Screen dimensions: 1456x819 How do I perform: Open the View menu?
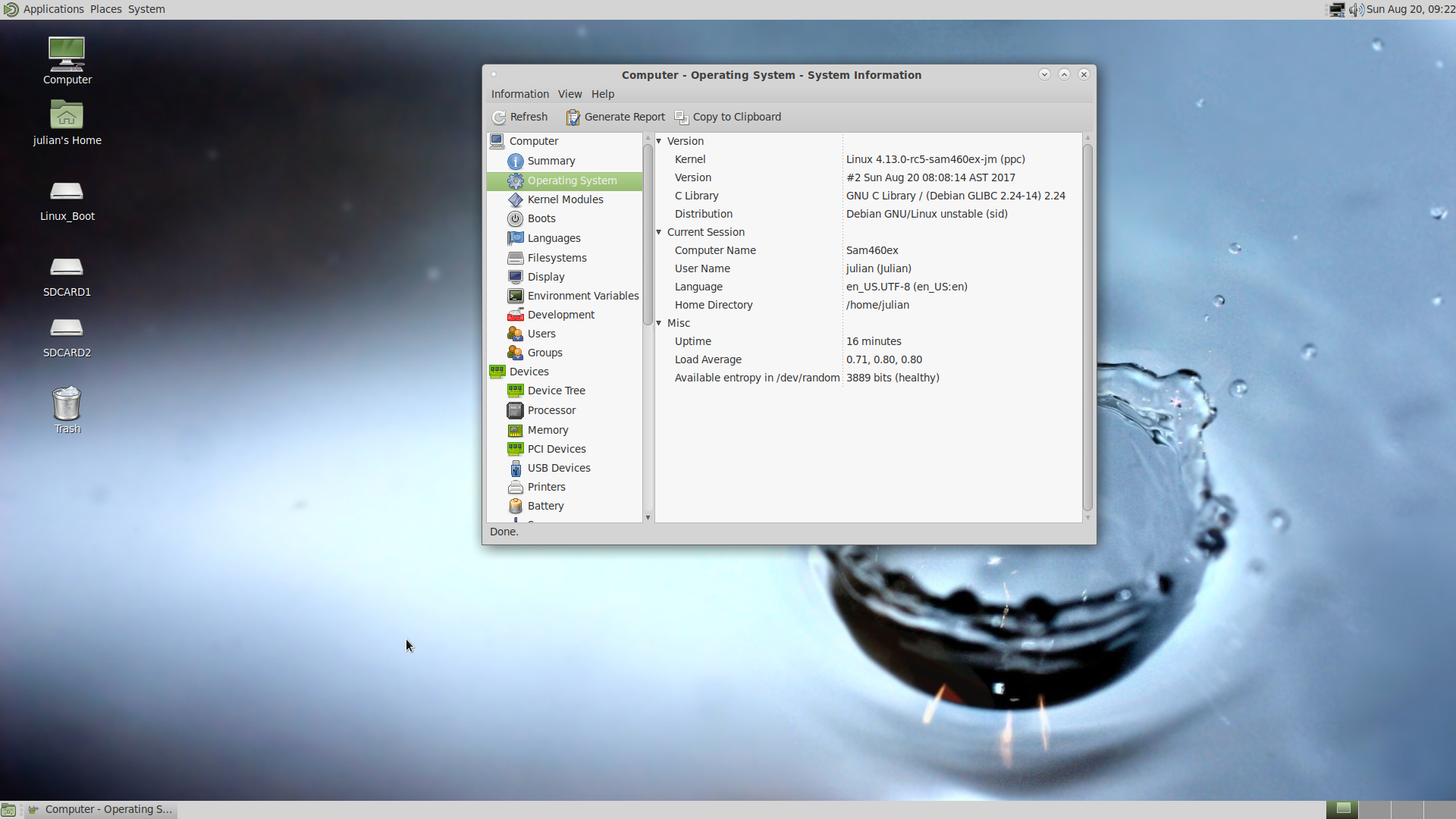[570, 94]
